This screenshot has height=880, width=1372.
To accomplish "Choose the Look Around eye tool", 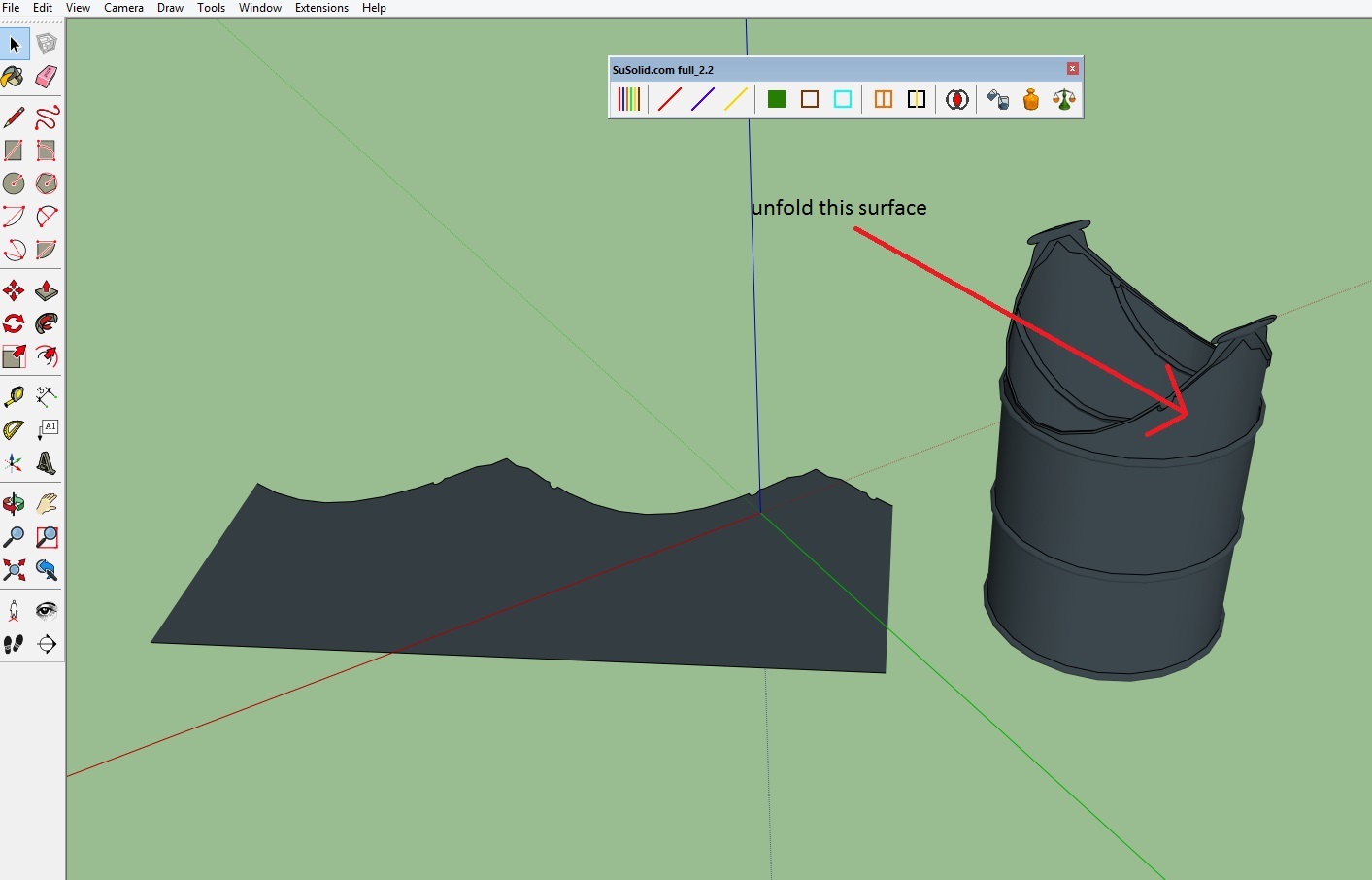I will [47, 611].
